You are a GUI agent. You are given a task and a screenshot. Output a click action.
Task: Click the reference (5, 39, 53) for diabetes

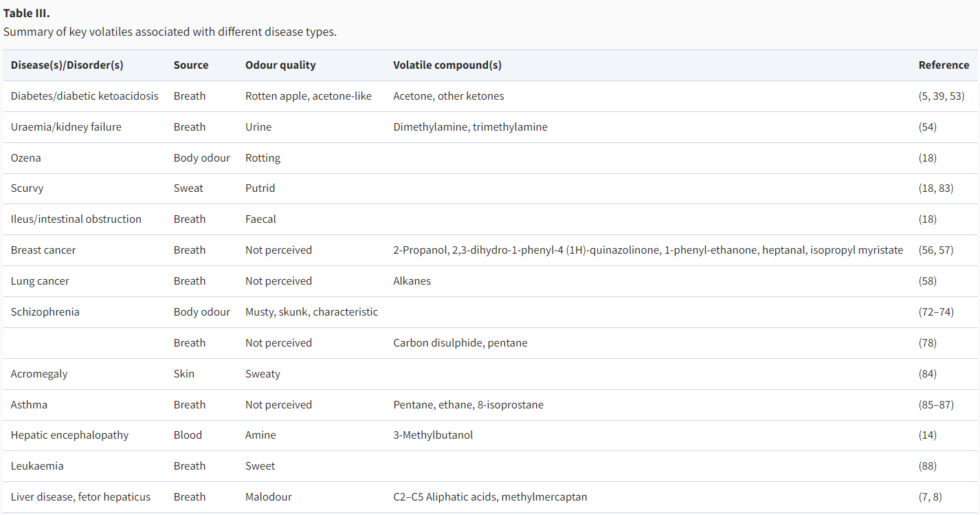coord(941,96)
